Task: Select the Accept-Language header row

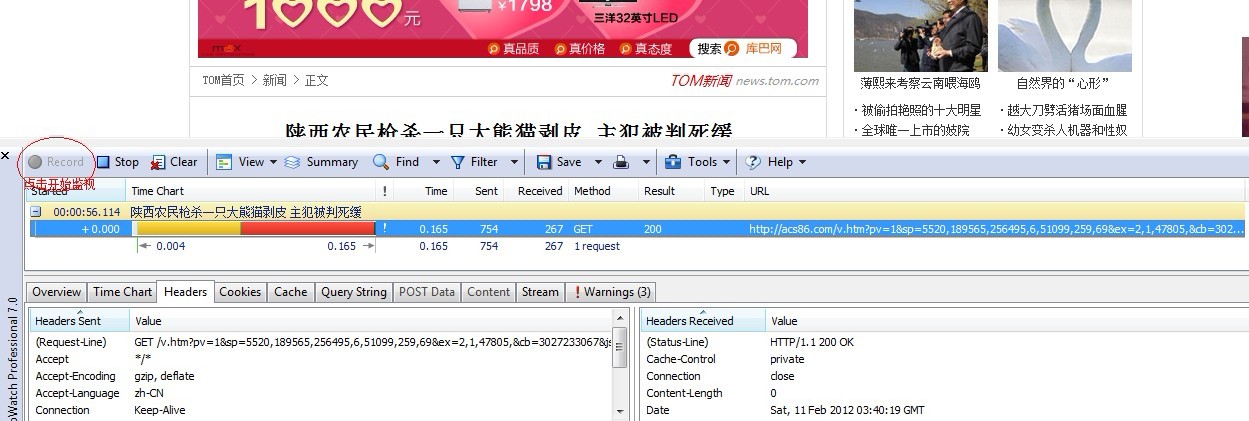Action: click(320, 393)
